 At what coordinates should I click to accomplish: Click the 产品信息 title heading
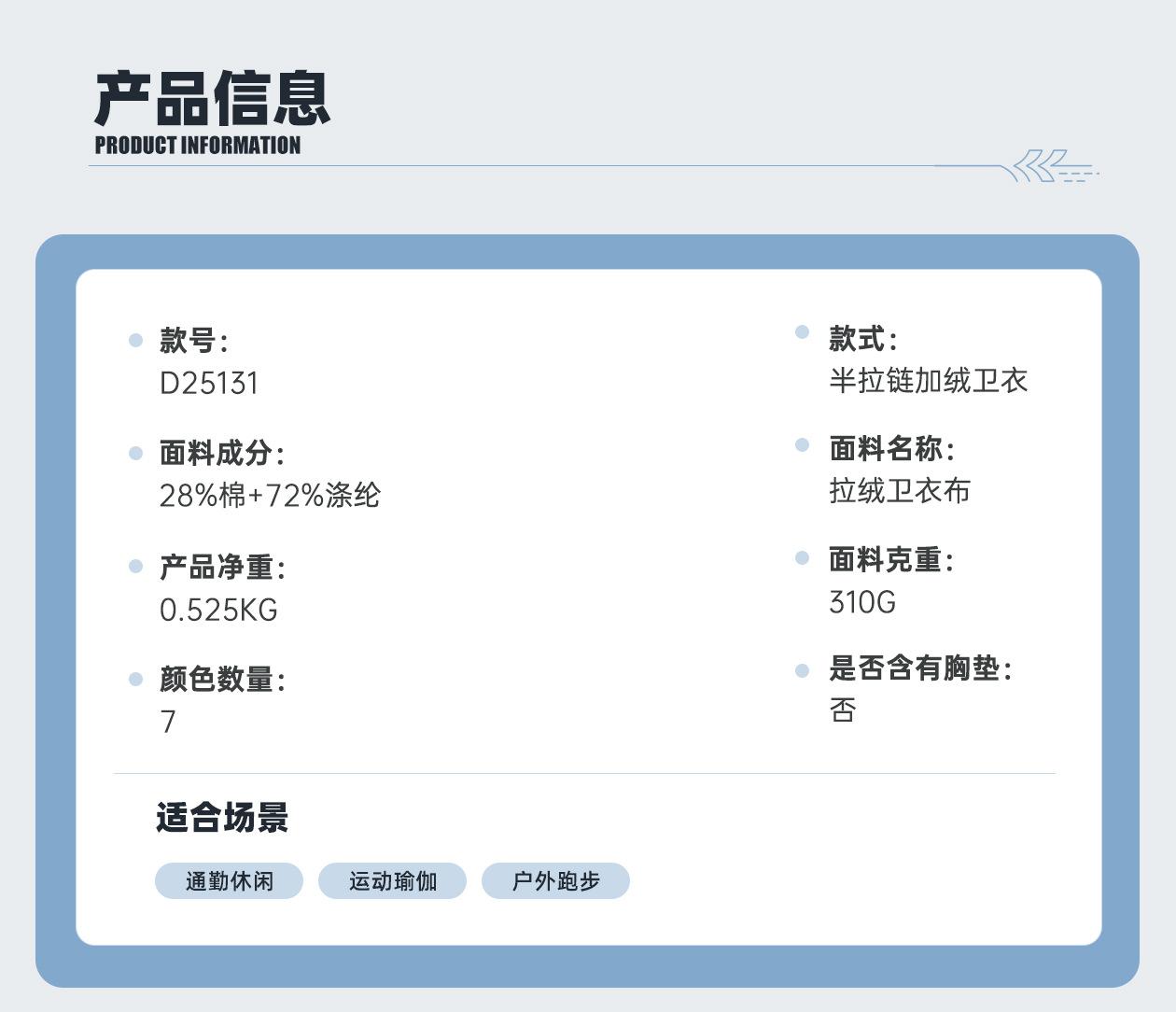point(213,99)
